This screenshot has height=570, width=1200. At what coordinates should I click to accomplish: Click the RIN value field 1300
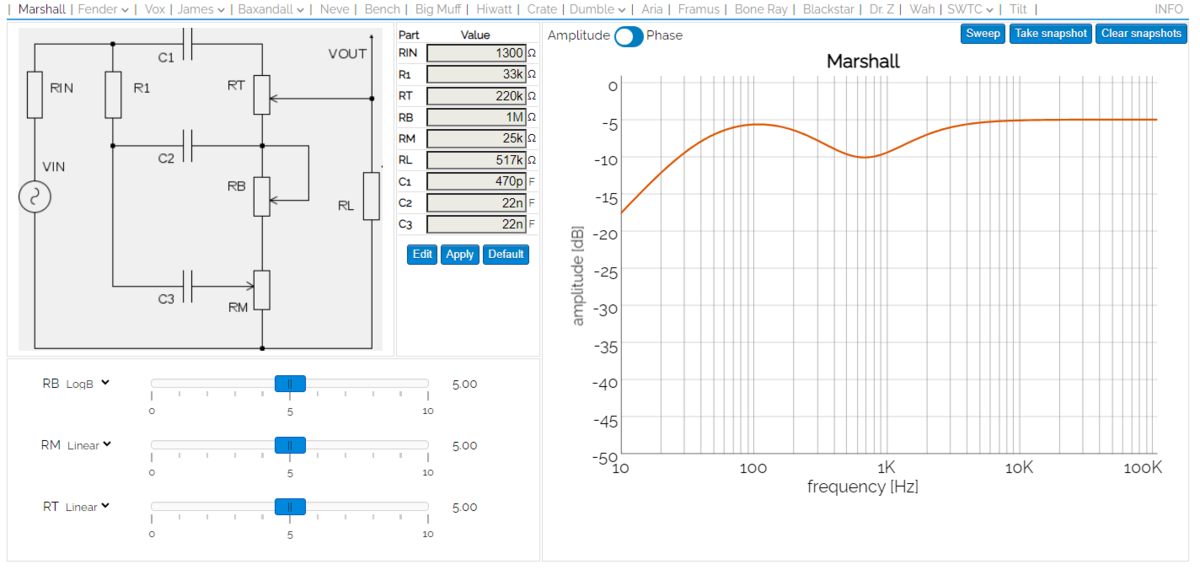pyautogui.click(x=476, y=53)
